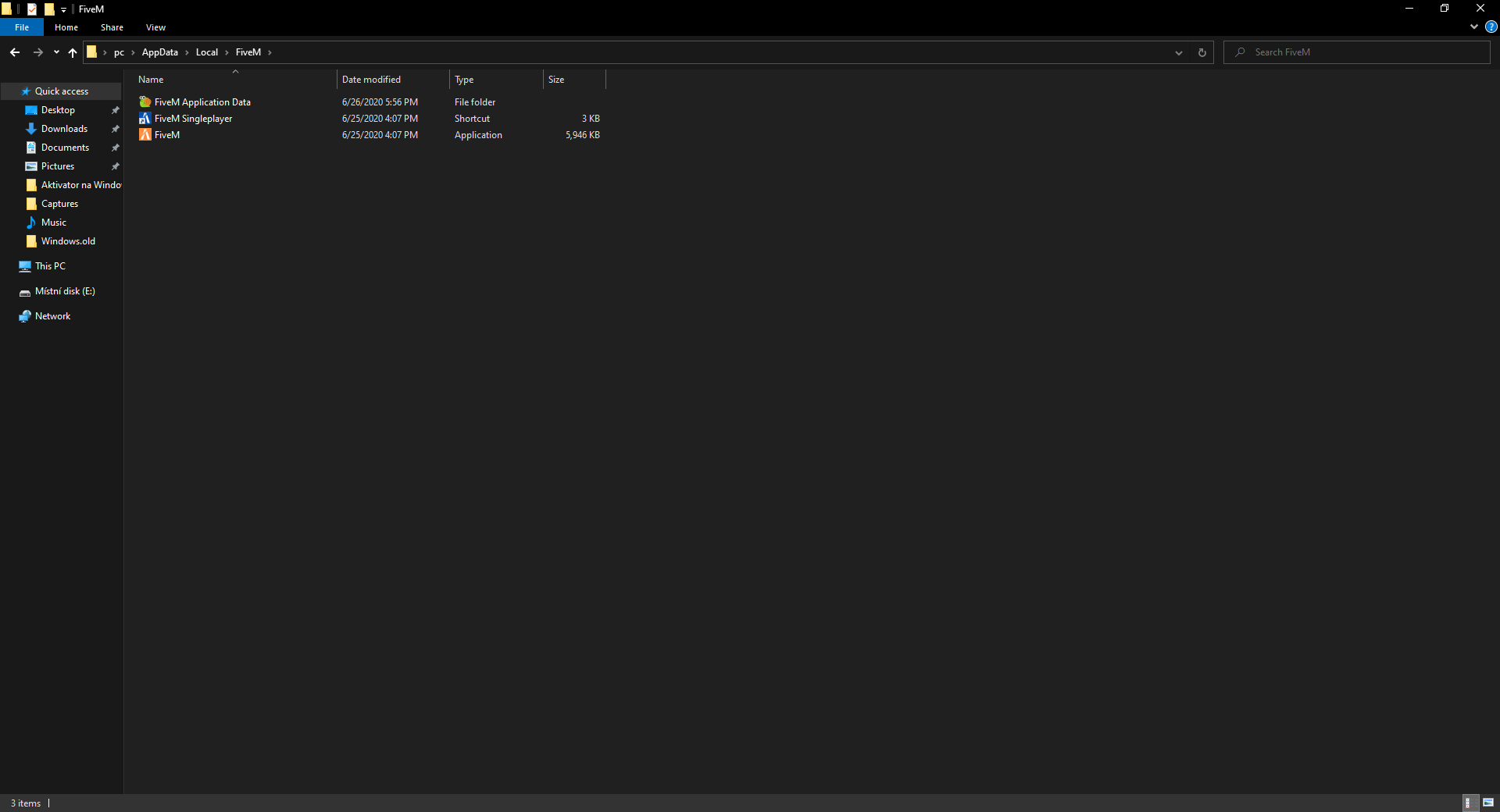Jump to Local in the breadcrumb path
1500x812 pixels.
coord(207,52)
